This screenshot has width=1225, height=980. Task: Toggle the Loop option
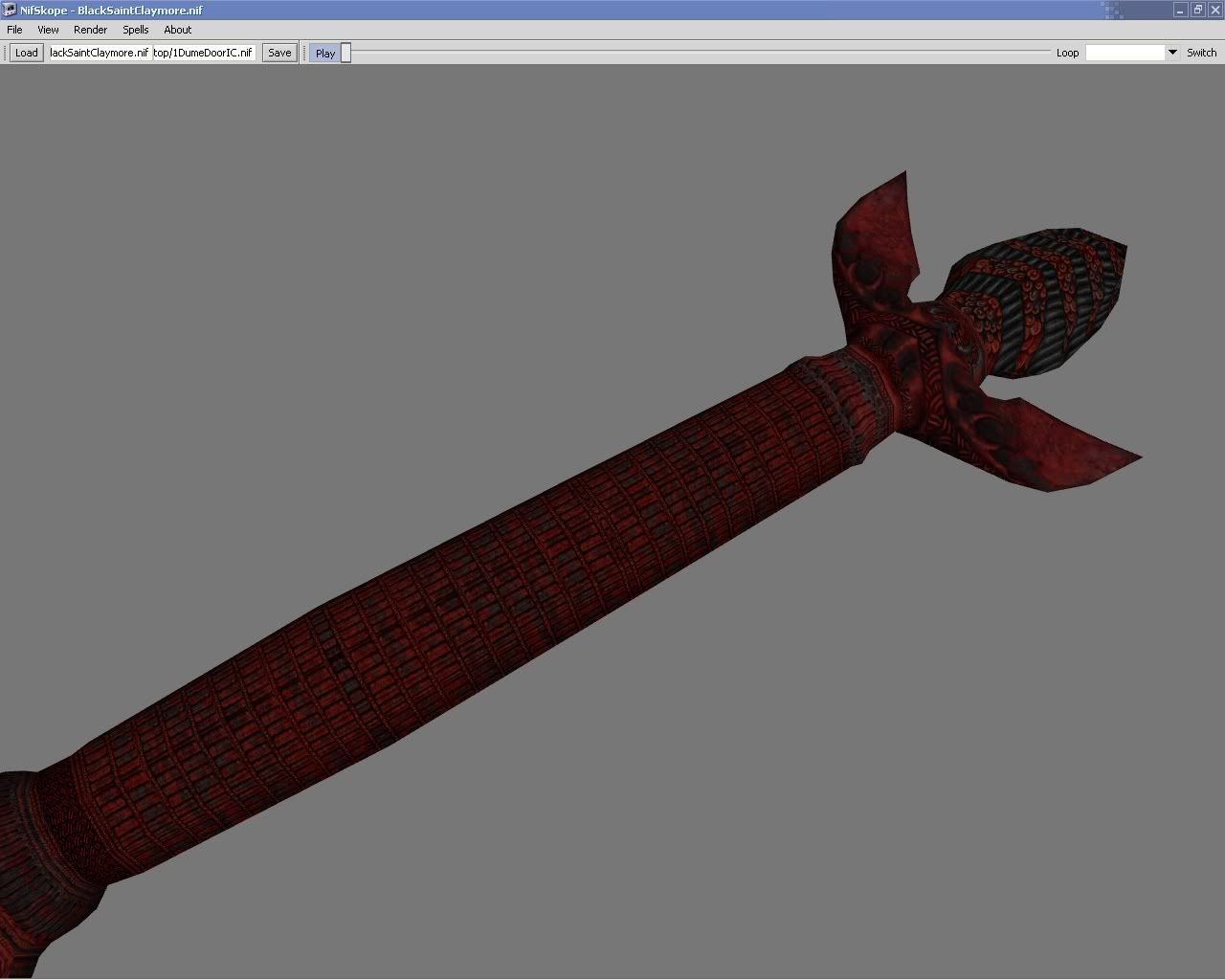(x=1067, y=53)
